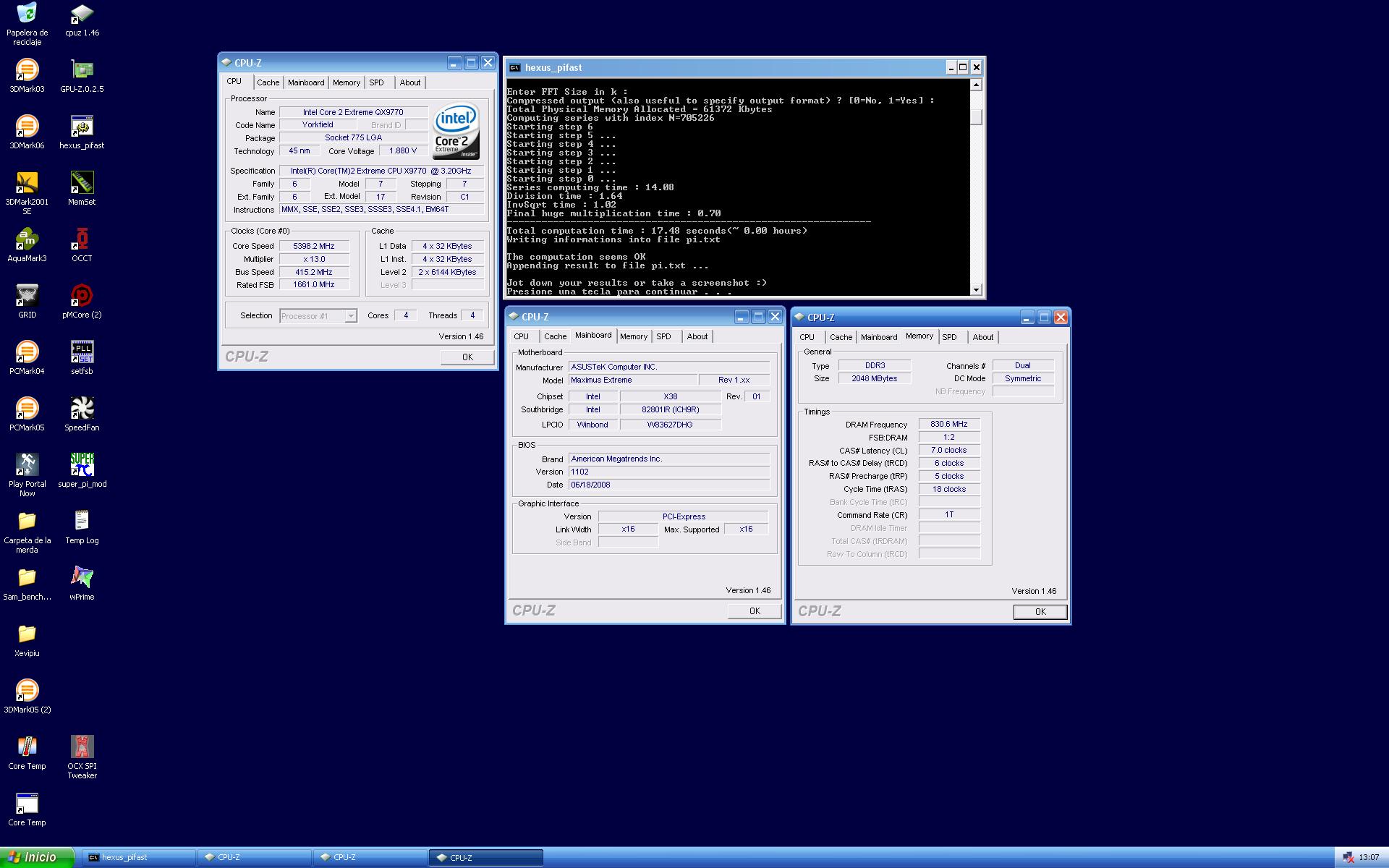The height and width of the screenshot is (868, 1389).
Task: Click scroll up arrow in hexus_pifast console
Action: (x=977, y=85)
